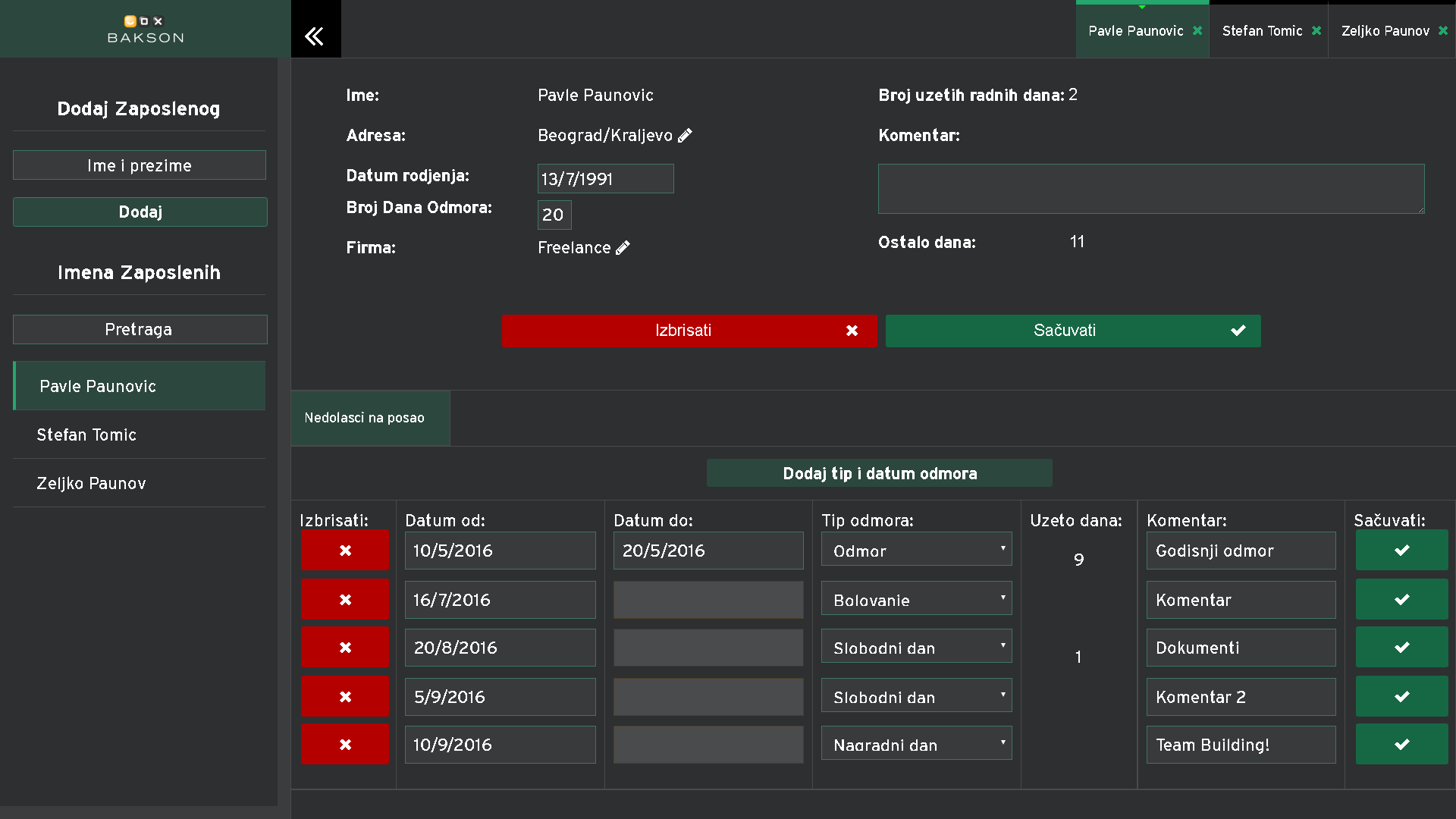Image resolution: width=1456 pixels, height=819 pixels.
Task: Click comment field reading Komentar in Bolovanje row
Action: click(1241, 600)
